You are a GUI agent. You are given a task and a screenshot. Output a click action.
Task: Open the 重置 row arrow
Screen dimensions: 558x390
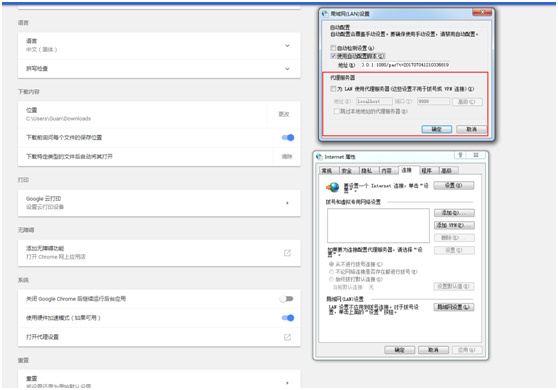tap(287, 383)
